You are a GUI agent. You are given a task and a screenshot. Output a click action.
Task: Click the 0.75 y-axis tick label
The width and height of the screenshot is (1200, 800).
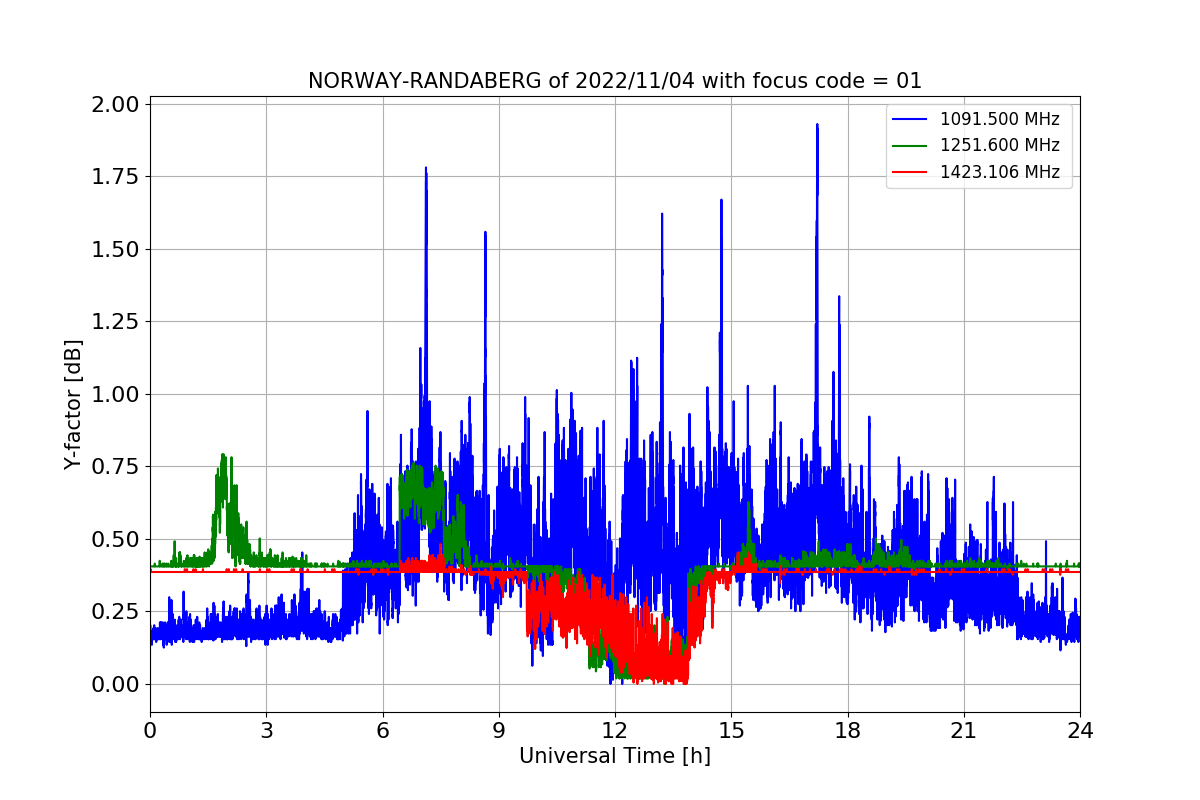click(117, 467)
